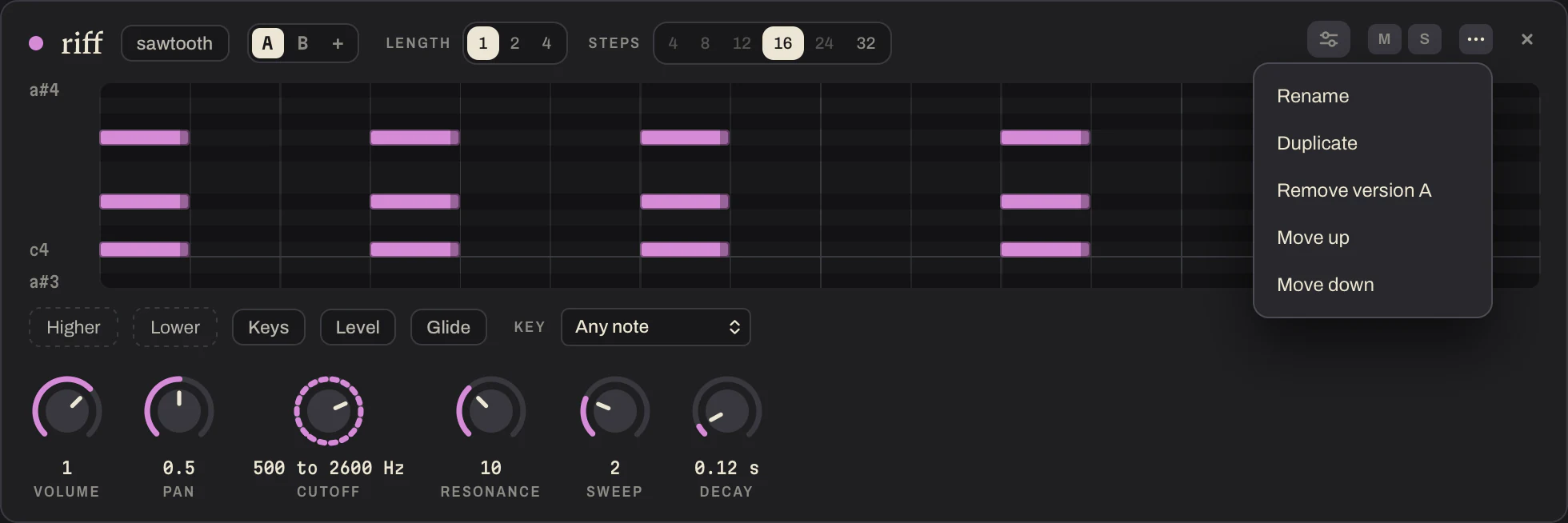
Task: Click the Higher range button
Action: click(74, 327)
